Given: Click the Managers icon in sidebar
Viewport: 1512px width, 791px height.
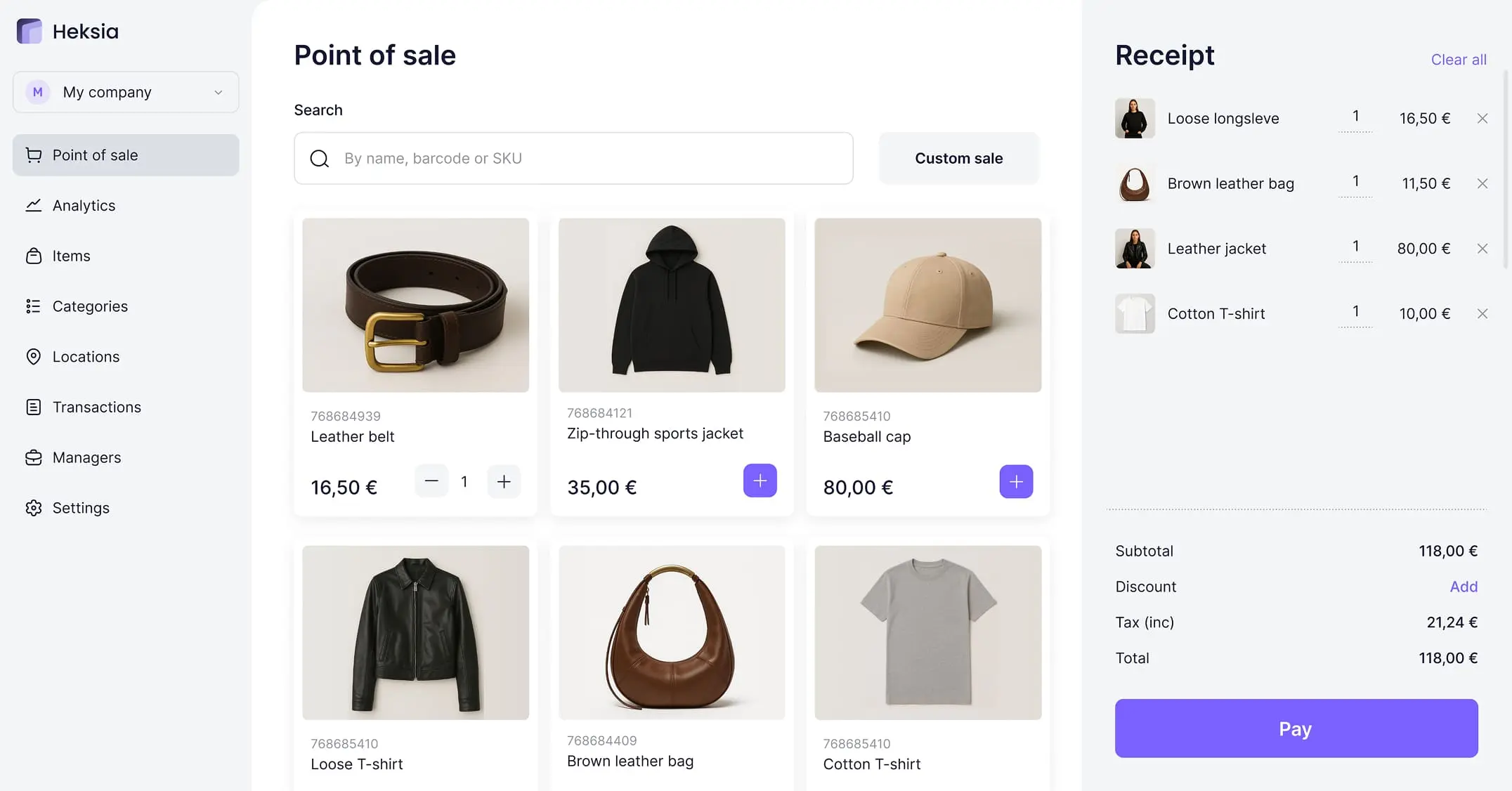Looking at the screenshot, I should tap(33, 458).
